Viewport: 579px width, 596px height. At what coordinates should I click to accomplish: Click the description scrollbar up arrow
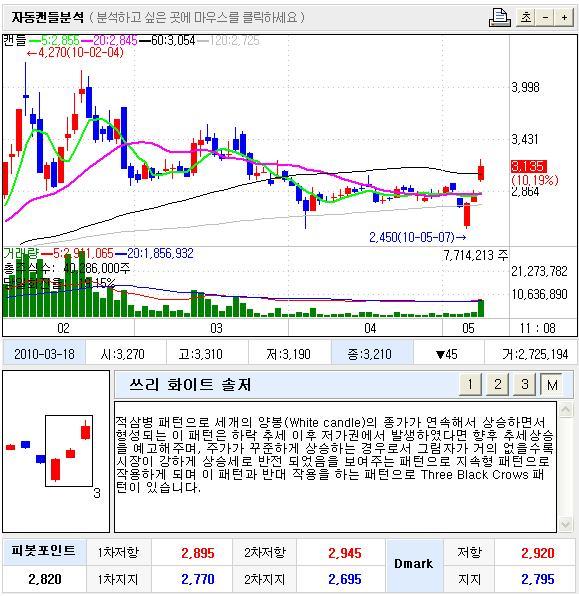point(565,409)
